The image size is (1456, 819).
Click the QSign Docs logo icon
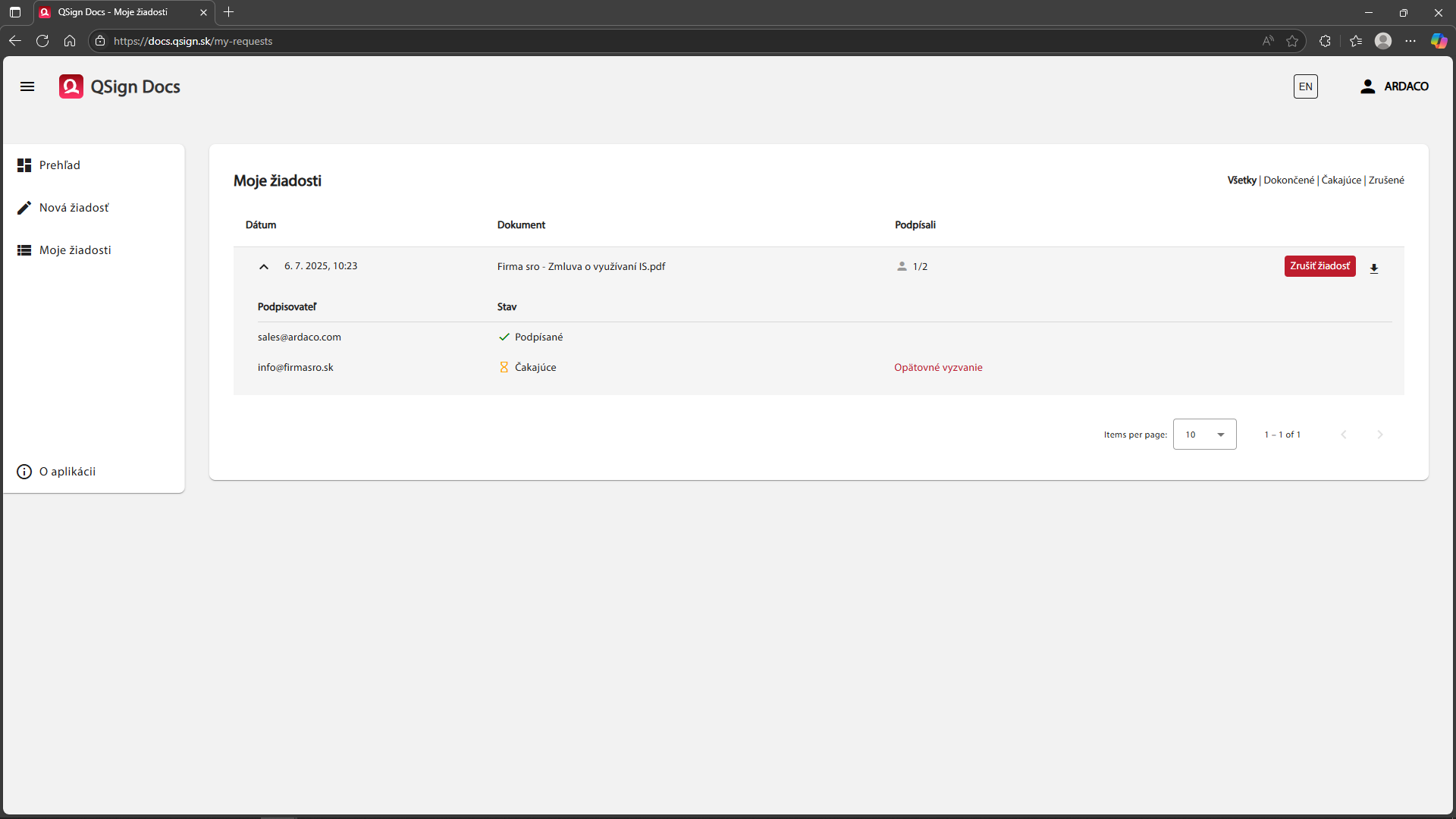pyautogui.click(x=71, y=86)
